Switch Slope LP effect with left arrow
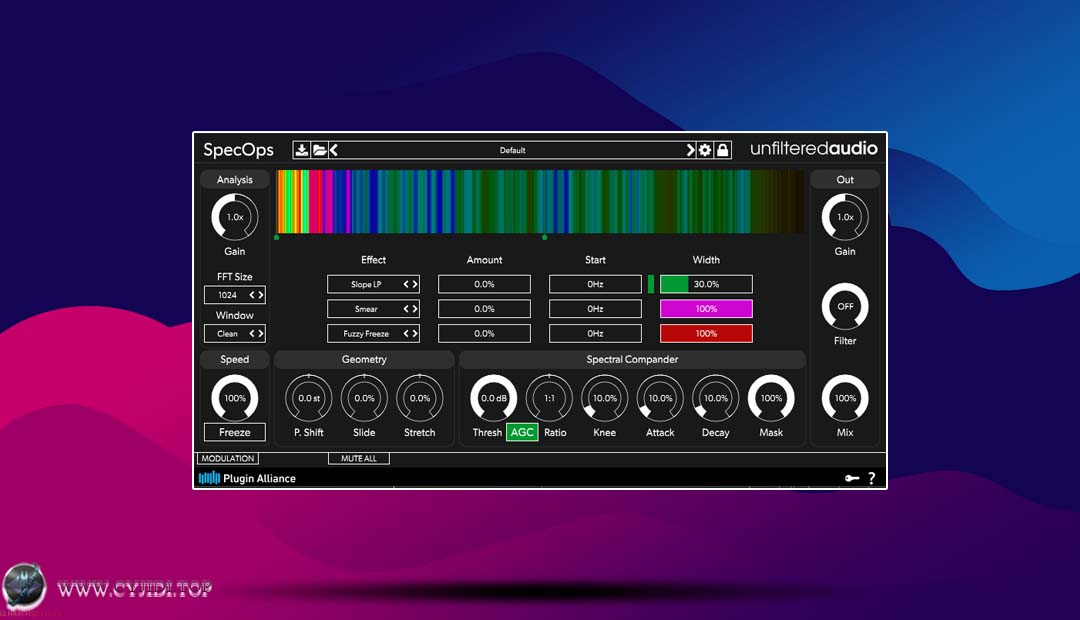 coord(406,284)
